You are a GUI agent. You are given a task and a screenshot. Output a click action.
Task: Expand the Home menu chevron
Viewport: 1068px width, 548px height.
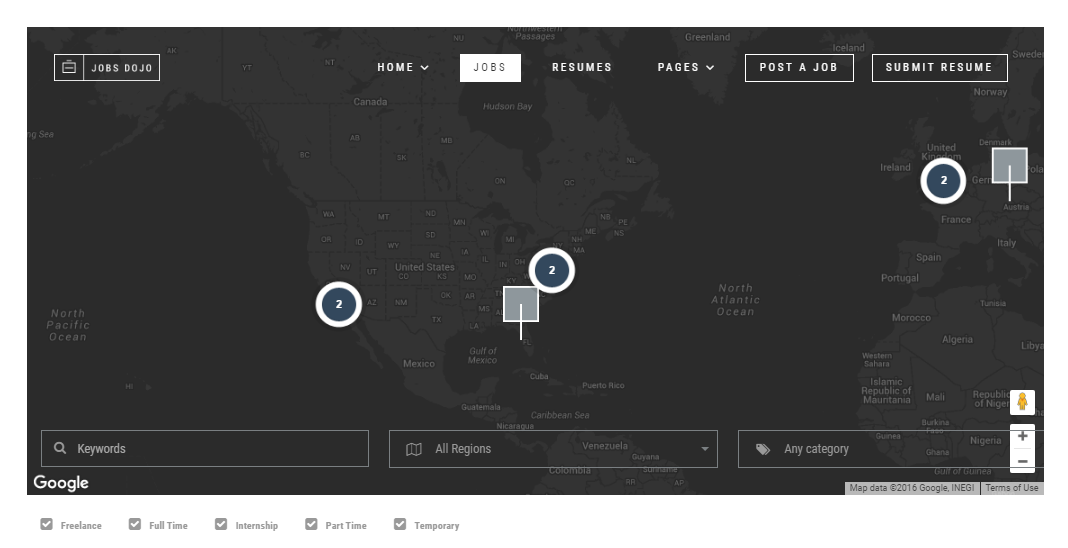coord(425,68)
